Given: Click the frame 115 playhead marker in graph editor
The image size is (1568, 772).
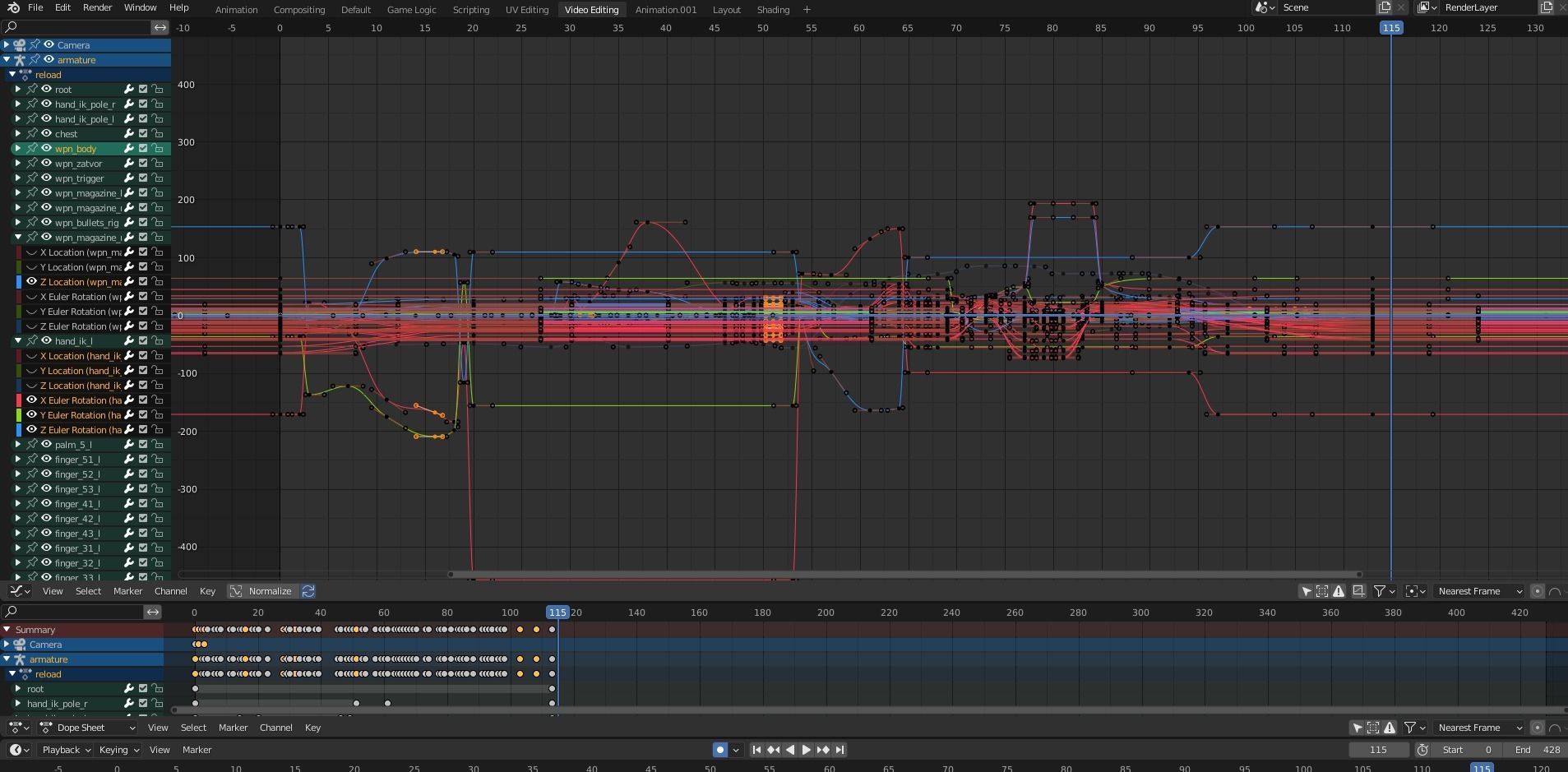Looking at the screenshot, I should click(x=1390, y=28).
